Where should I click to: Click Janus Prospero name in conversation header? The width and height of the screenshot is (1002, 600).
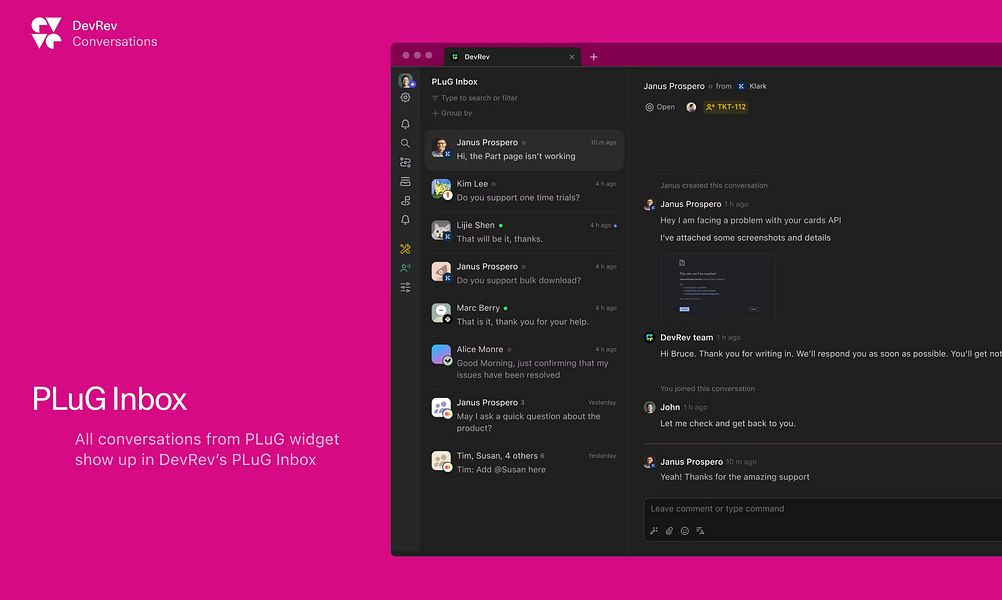click(x=674, y=86)
